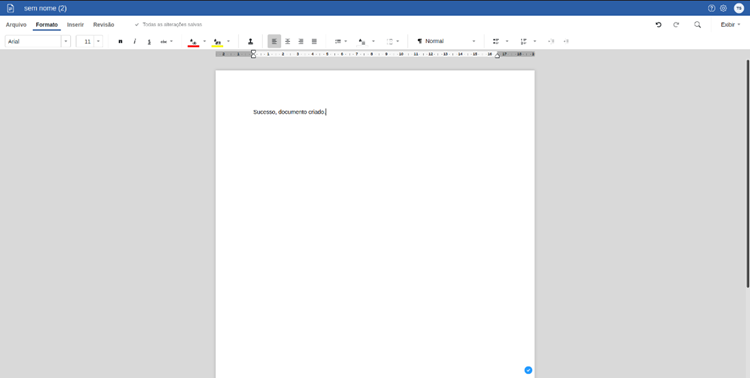Open the highlight color palette arrow
This screenshot has height=378, width=750.
228,42
